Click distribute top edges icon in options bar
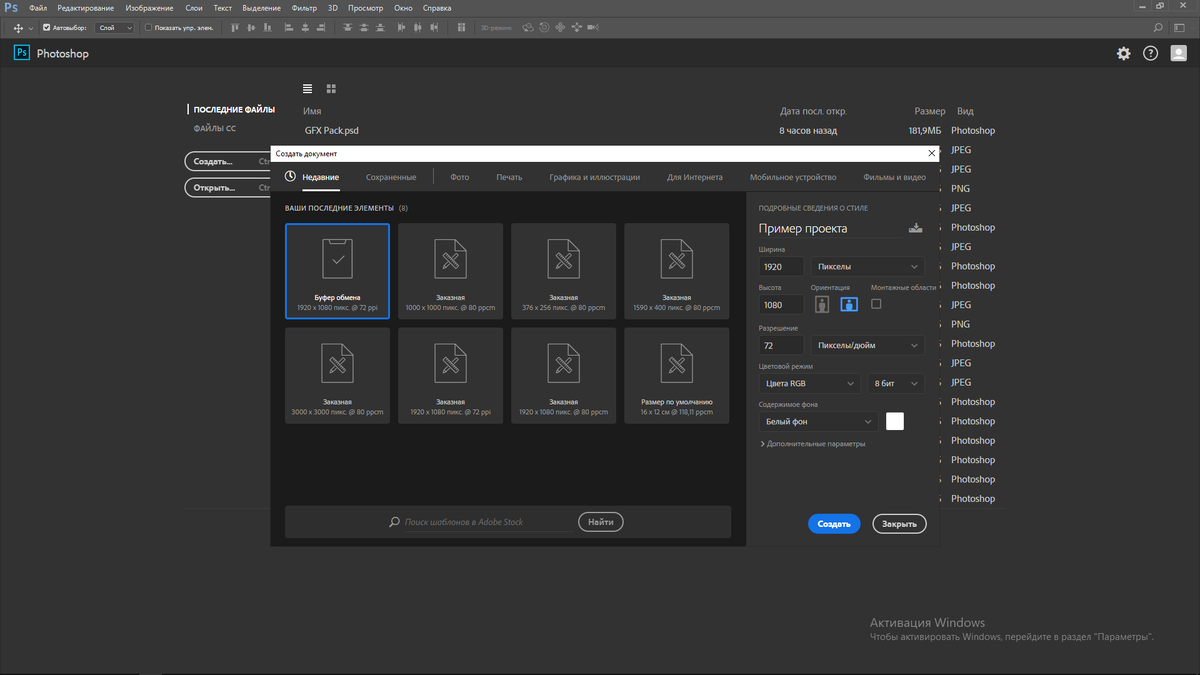1200x675 pixels. coord(348,28)
